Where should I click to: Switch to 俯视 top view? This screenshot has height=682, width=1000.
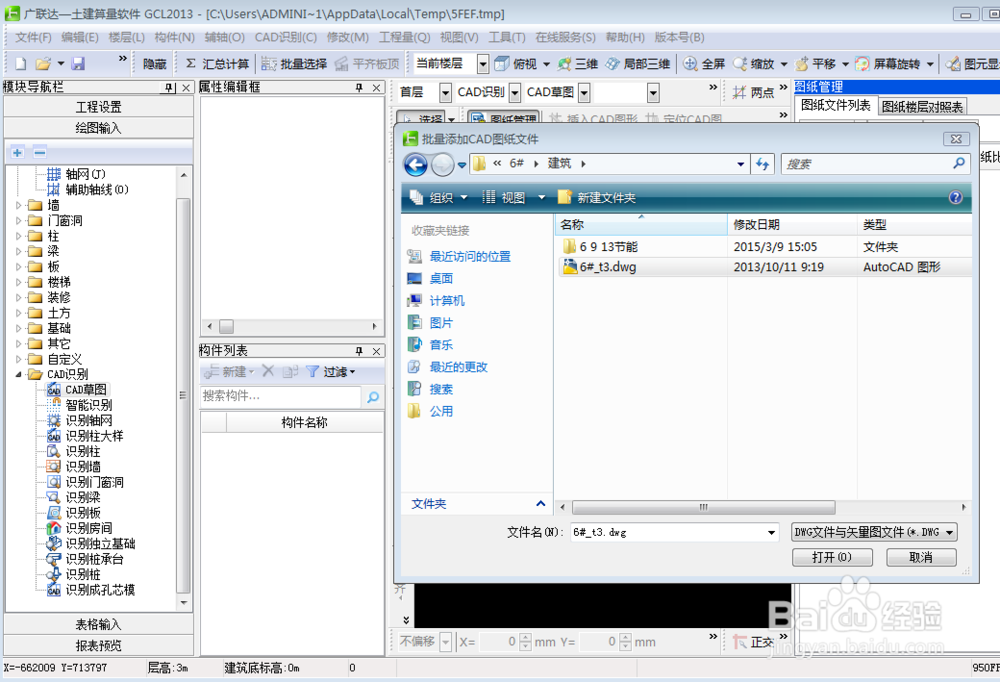coord(517,64)
